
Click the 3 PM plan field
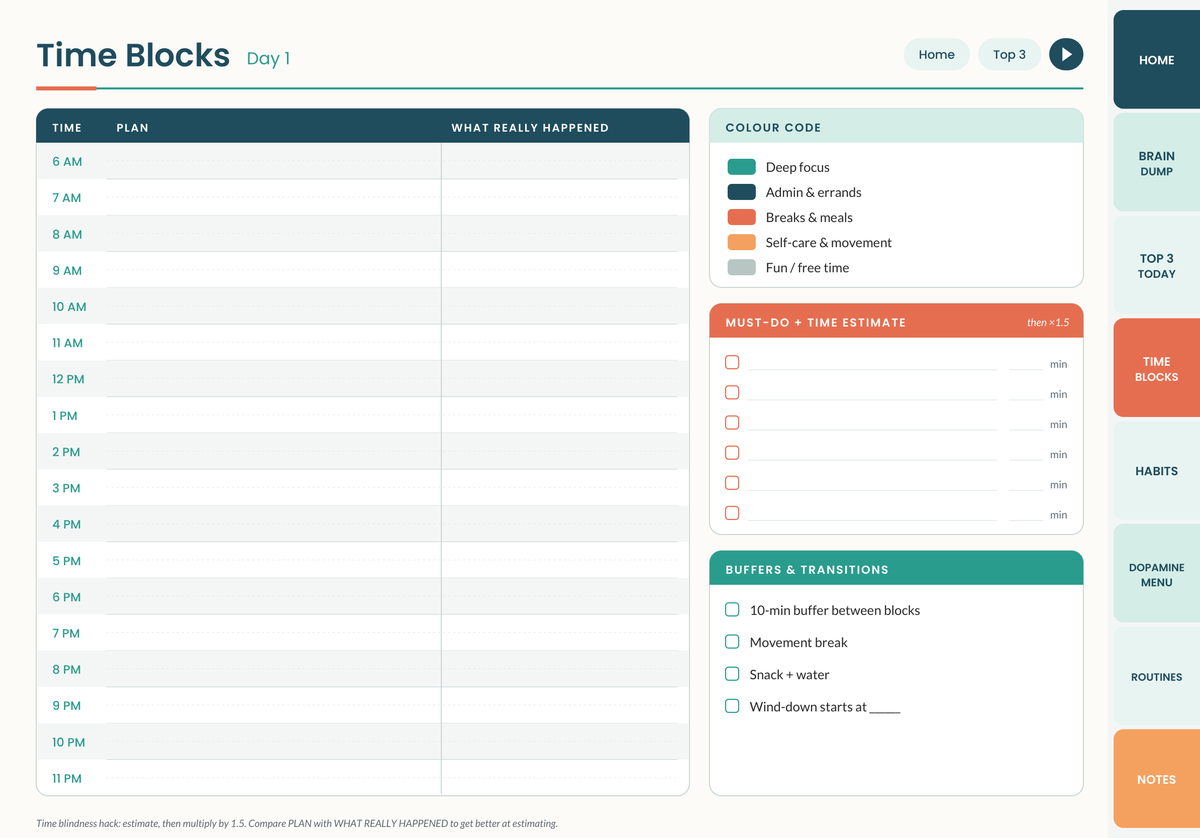click(x=273, y=488)
